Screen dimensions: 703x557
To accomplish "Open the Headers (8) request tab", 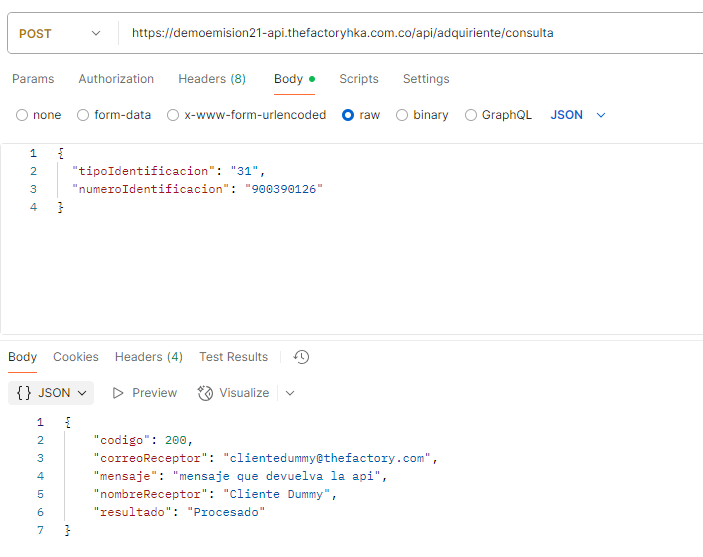I will [212, 79].
